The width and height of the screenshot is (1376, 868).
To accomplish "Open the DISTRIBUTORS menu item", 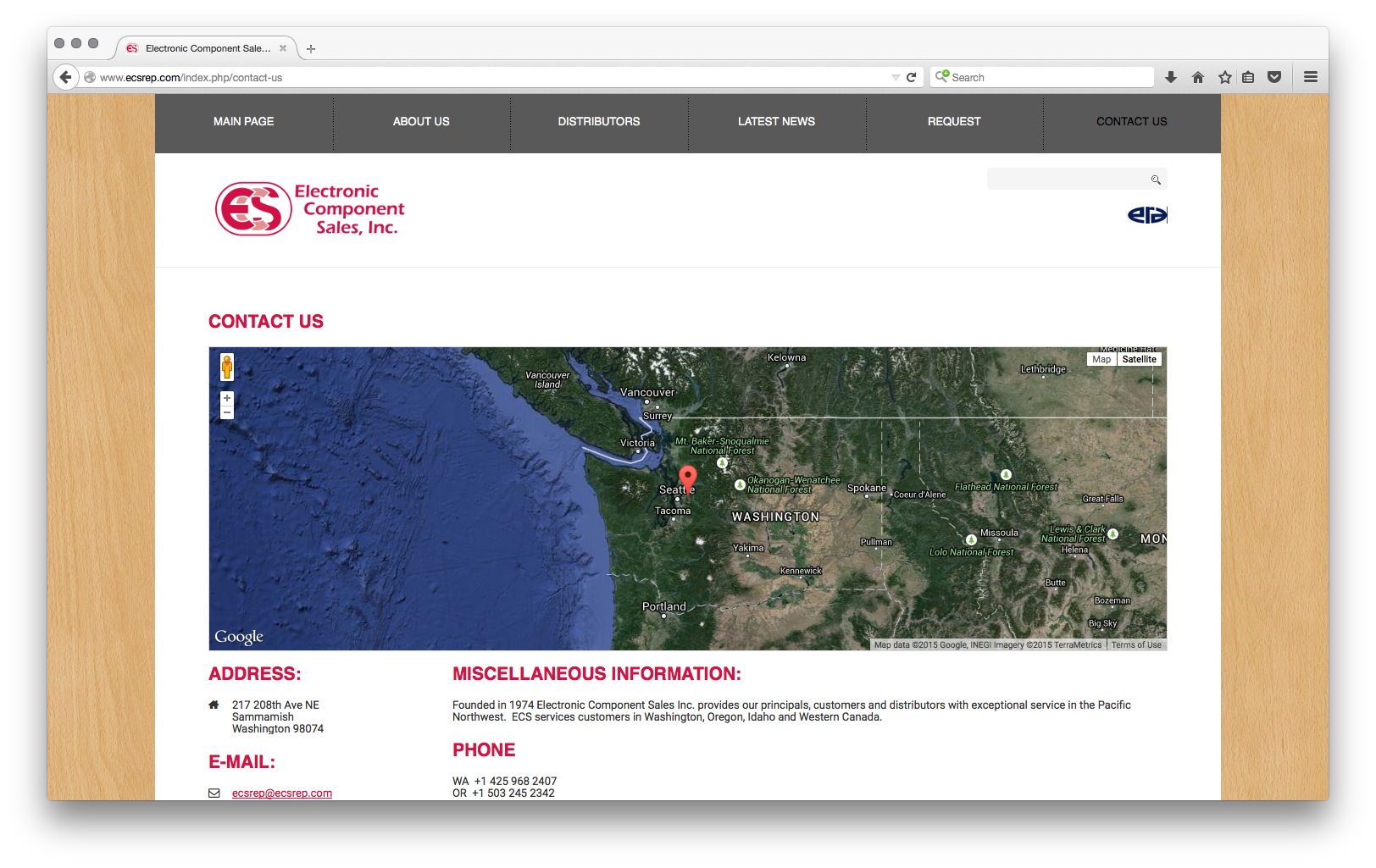I will tap(599, 122).
